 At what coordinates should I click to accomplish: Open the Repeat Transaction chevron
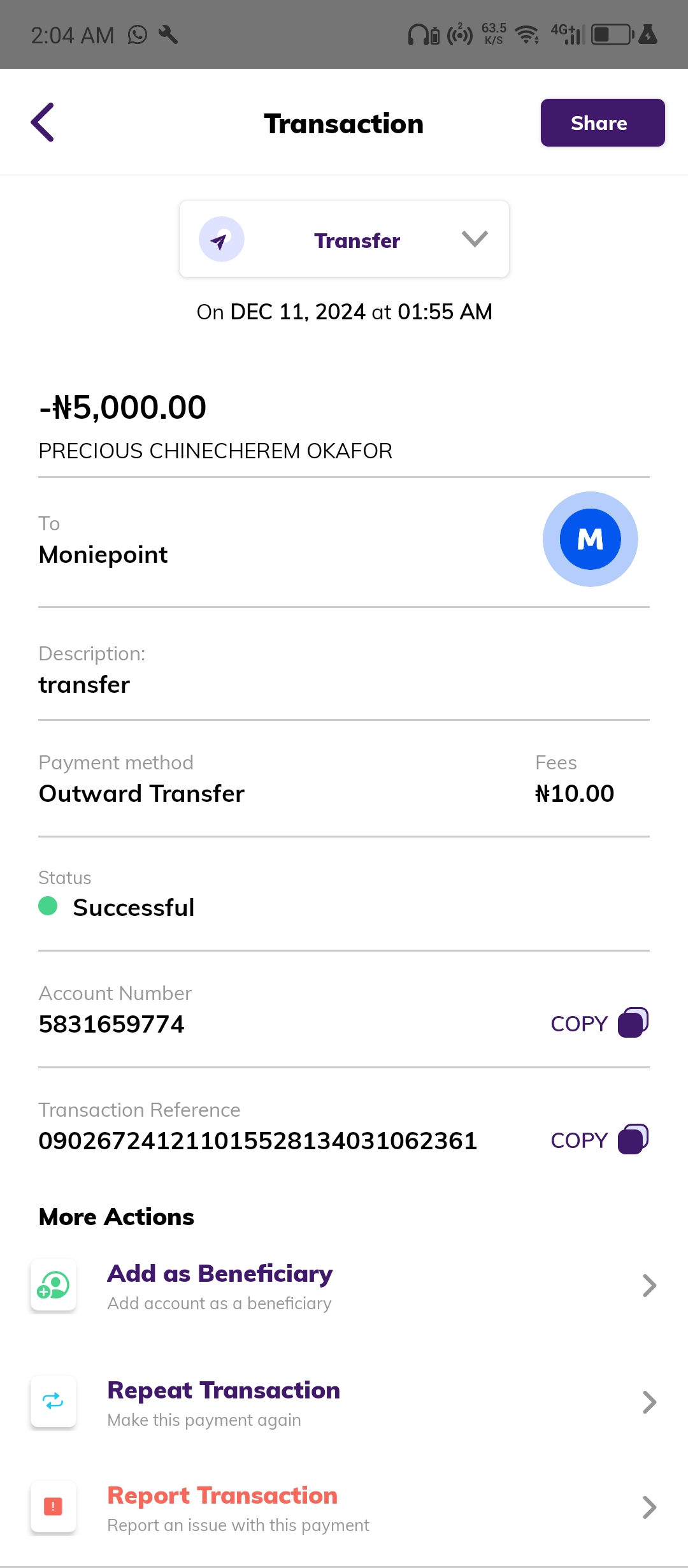[649, 1402]
